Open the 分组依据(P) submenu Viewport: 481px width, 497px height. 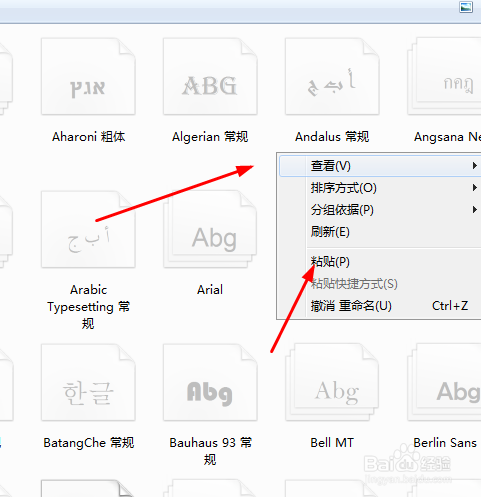click(x=380, y=210)
